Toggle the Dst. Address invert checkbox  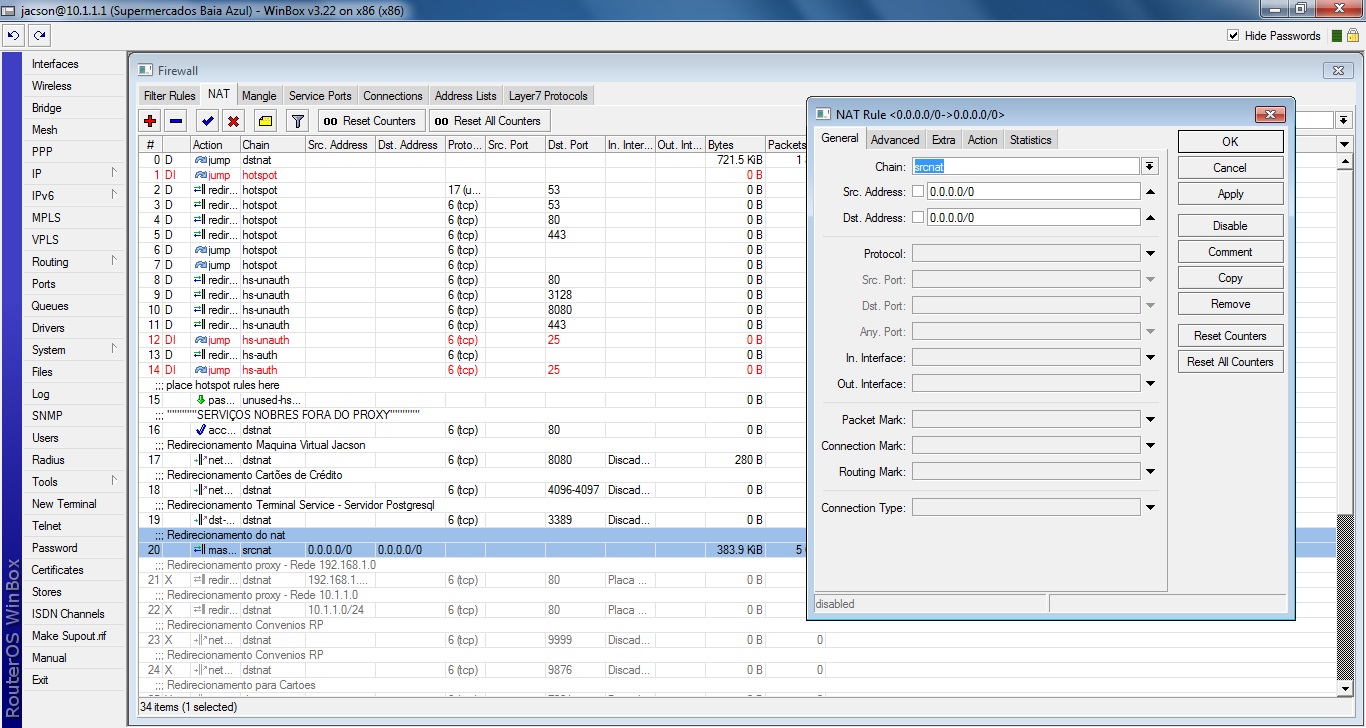click(x=918, y=217)
